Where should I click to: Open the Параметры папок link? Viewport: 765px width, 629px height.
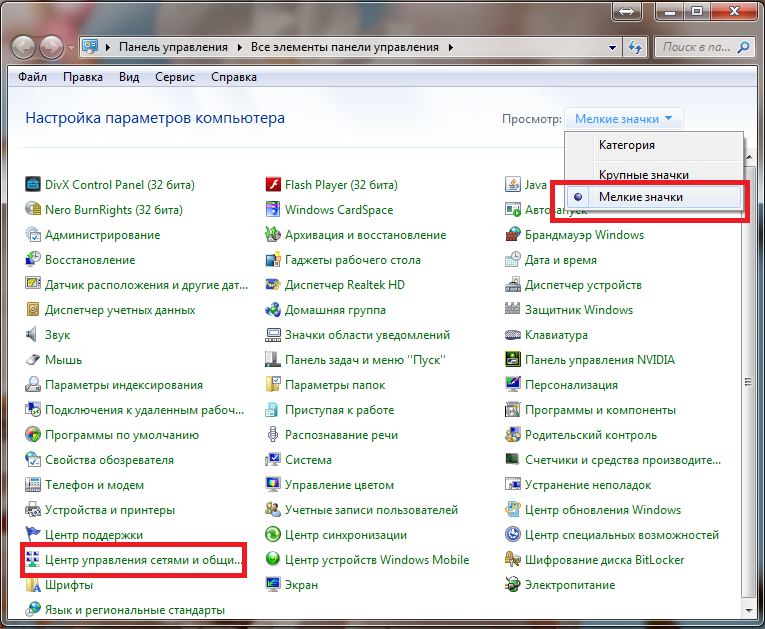335,385
